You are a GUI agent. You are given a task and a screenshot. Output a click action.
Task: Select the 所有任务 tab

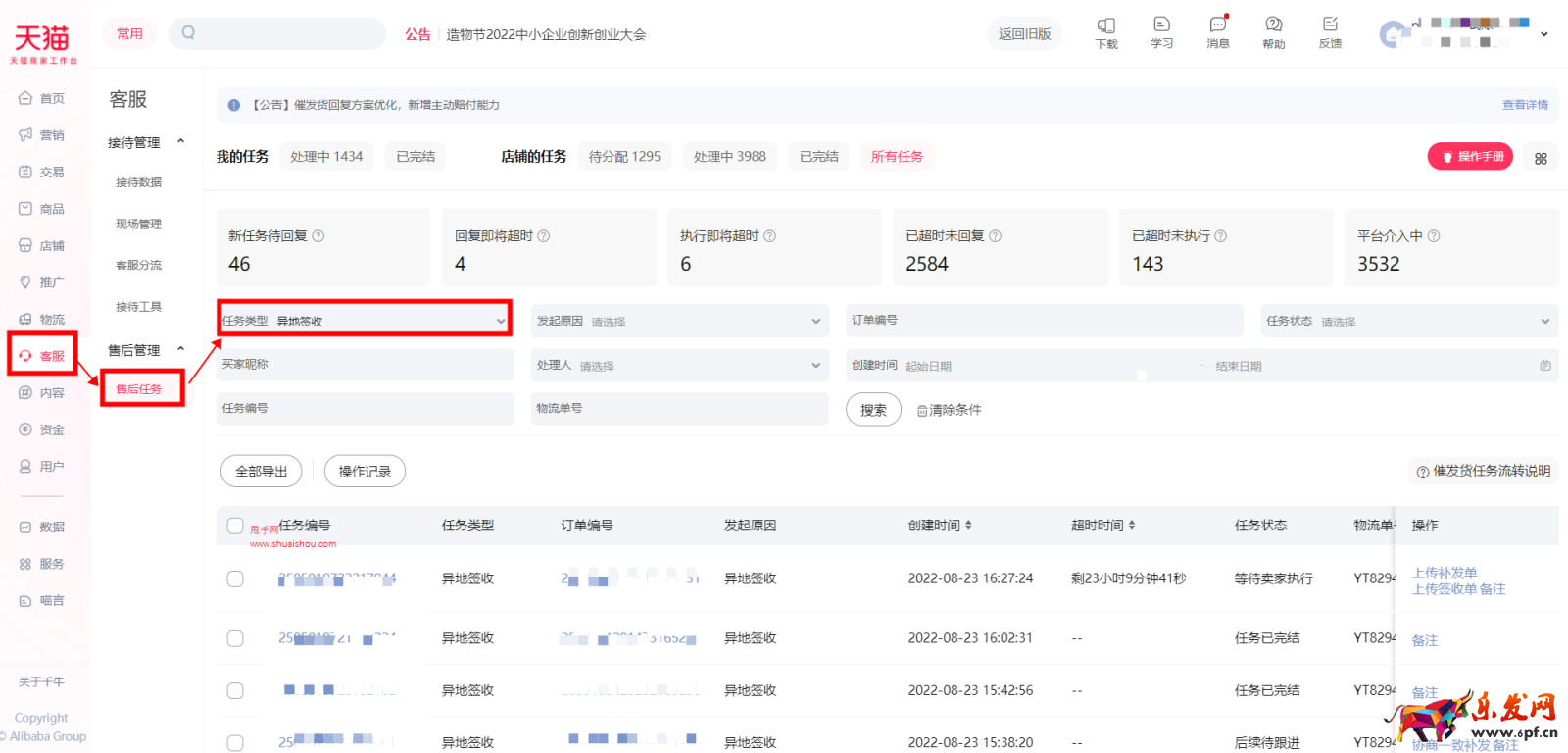tap(897, 157)
